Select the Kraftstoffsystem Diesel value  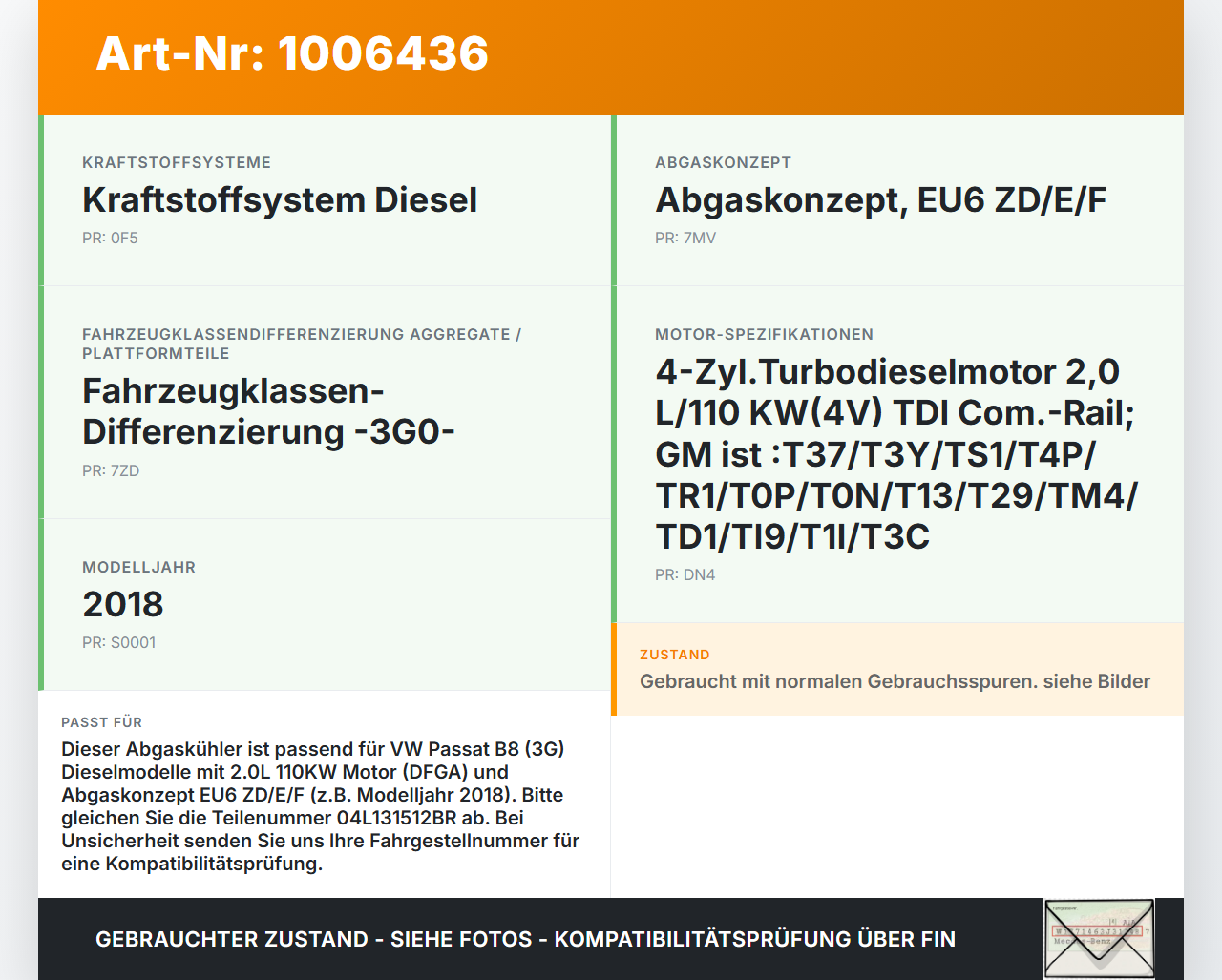pos(280,199)
